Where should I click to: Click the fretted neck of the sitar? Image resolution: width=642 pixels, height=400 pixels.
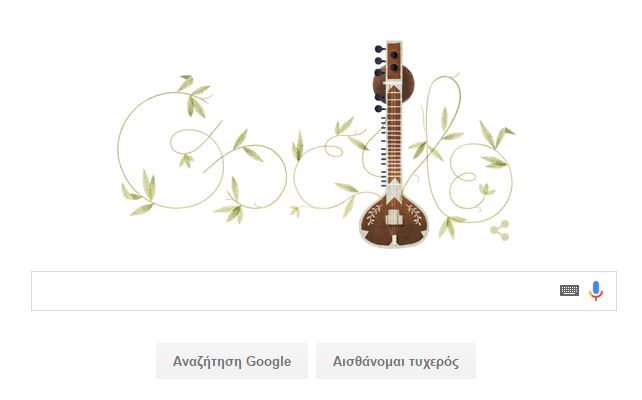(x=393, y=133)
